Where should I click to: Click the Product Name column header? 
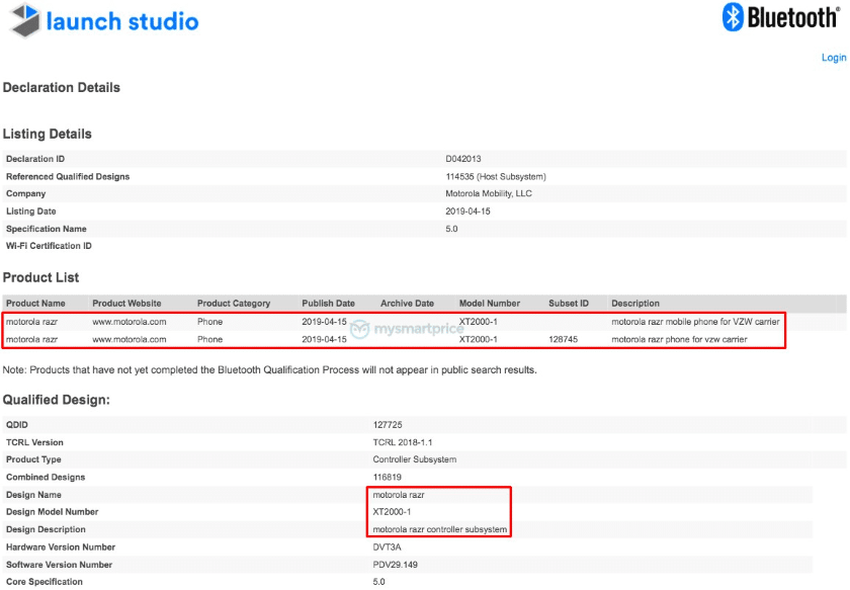pos(36,303)
